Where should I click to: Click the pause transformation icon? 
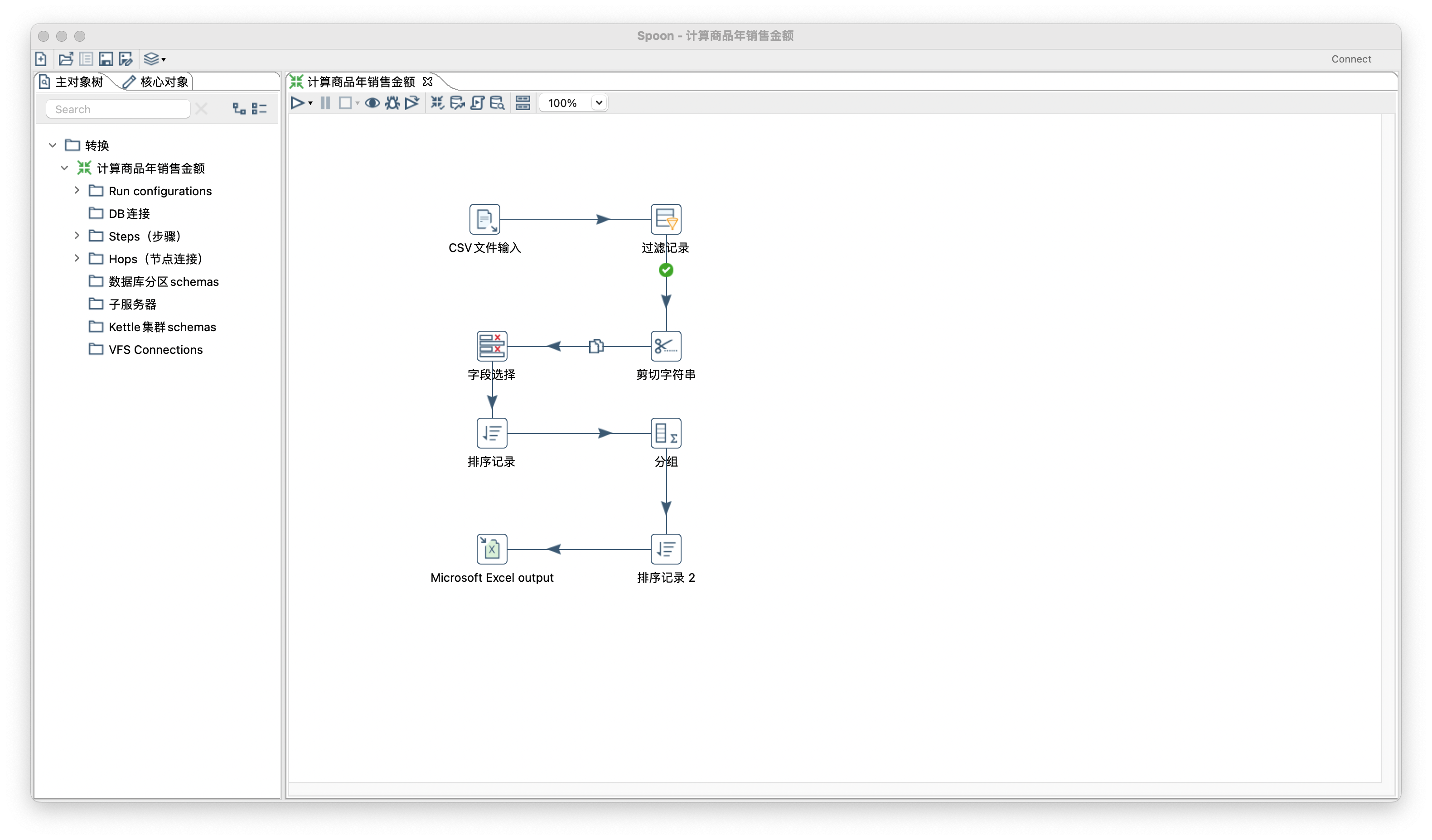pyautogui.click(x=325, y=103)
